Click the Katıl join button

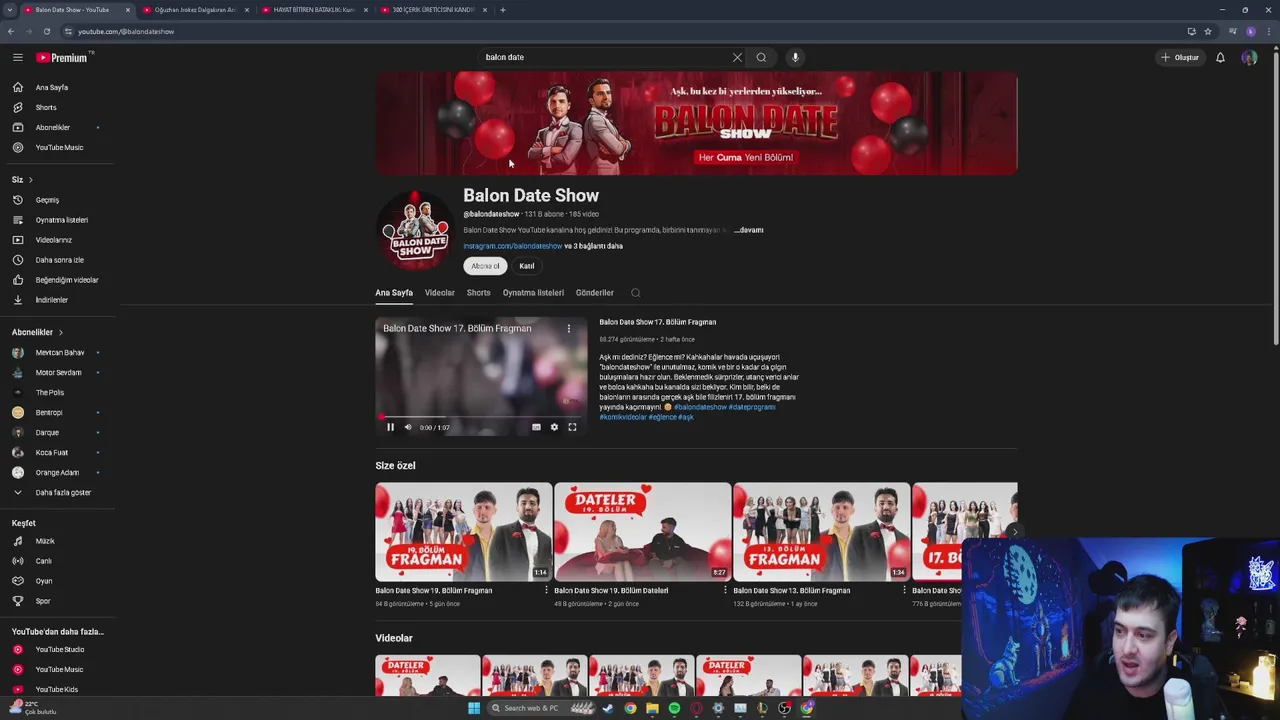click(x=527, y=266)
